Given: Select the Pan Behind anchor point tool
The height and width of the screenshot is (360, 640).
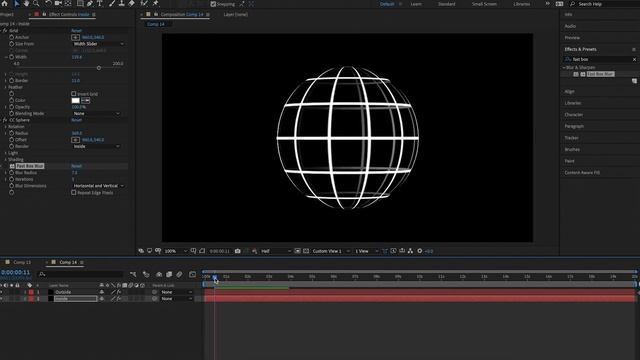Looking at the screenshot, I should 68,3.
